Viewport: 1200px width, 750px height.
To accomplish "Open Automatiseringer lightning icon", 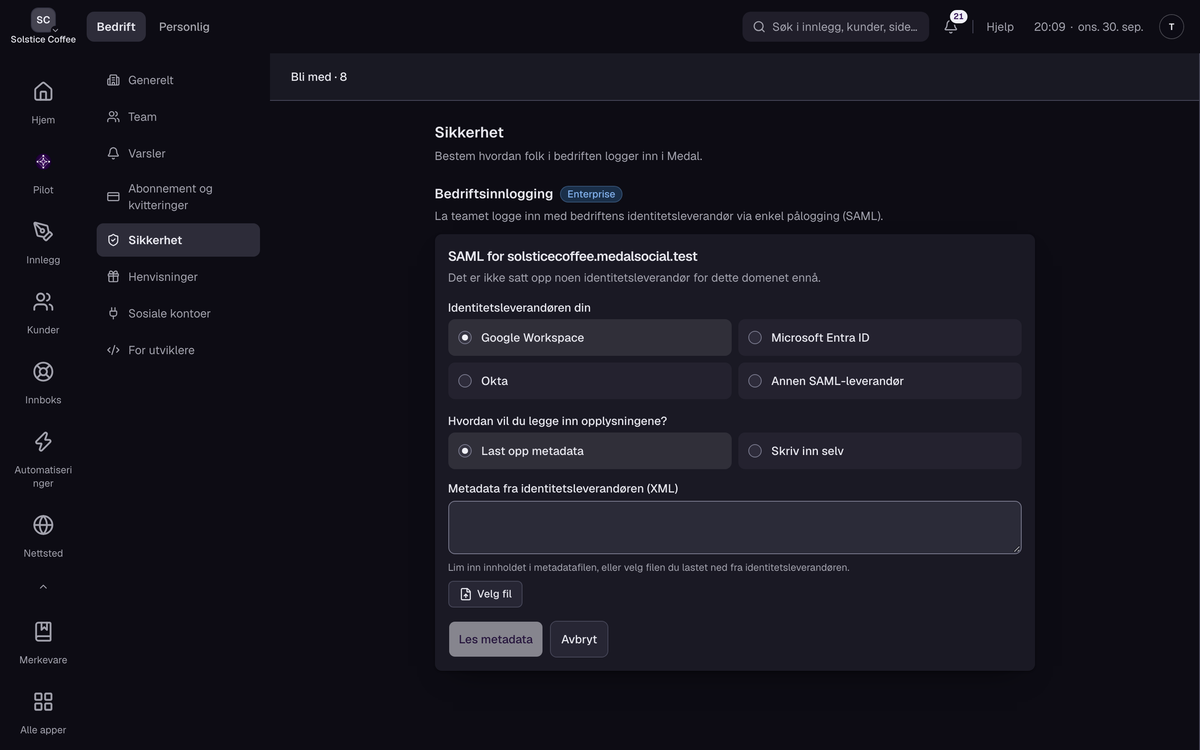I will pyautogui.click(x=43, y=441).
